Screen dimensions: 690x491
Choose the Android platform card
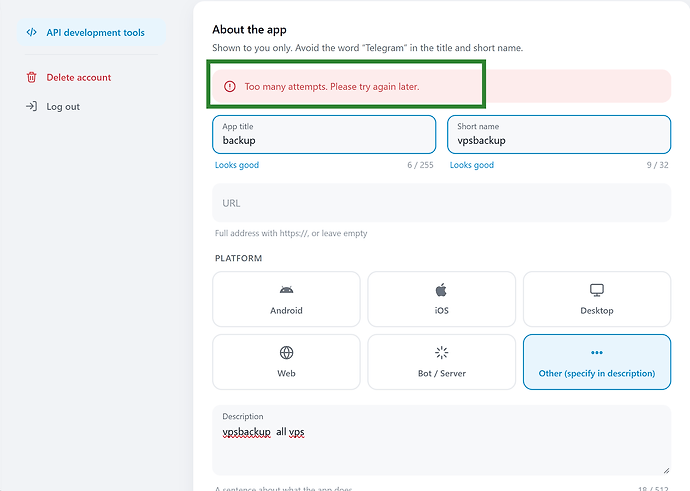click(286, 299)
